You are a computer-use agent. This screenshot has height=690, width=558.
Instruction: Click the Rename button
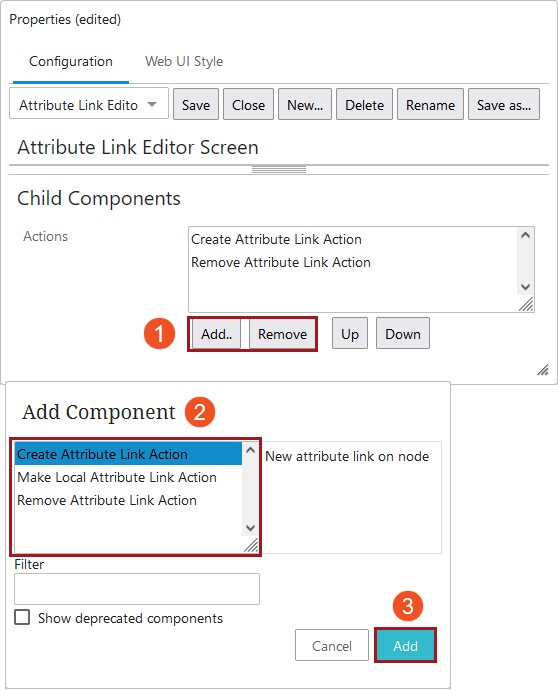click(430, 105)
